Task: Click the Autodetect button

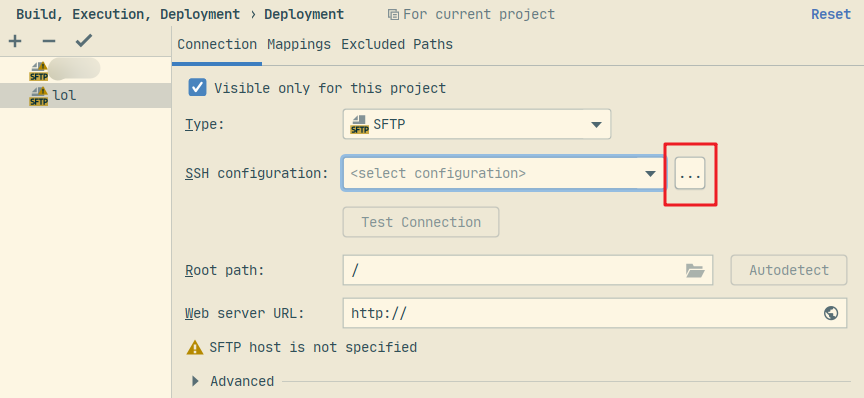Action: click(x=789, y=270)
